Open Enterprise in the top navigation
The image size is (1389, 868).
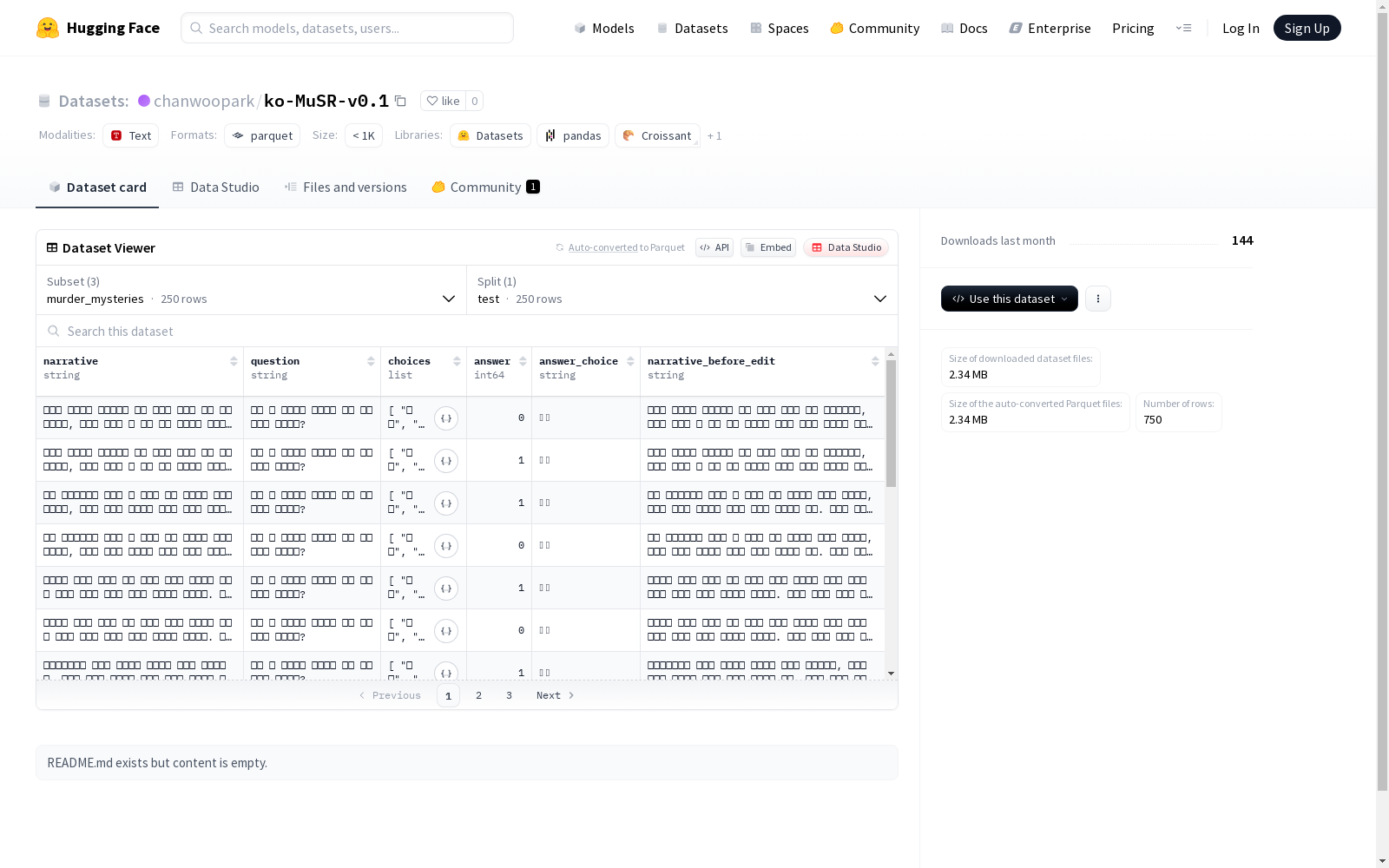[1050, 28]
